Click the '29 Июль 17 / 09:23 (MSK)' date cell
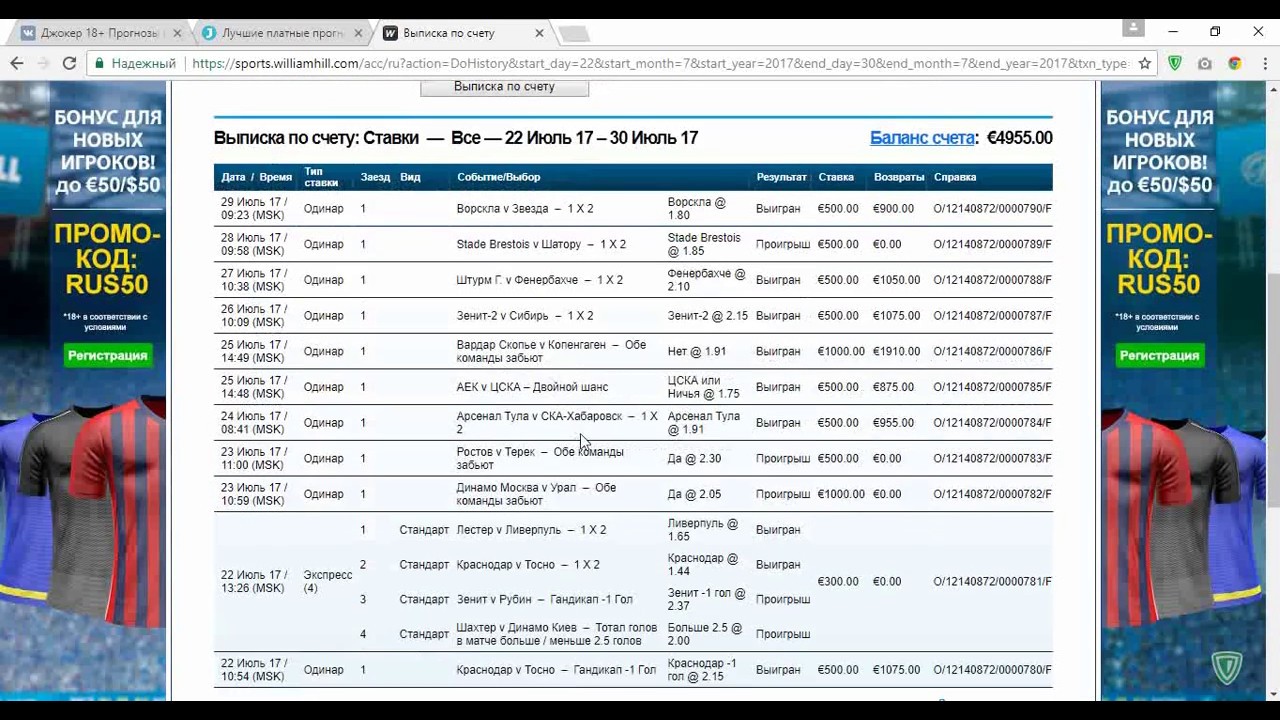Viewport: 1280px width, 720px height. pyautogui.click(x=254, y=209)
